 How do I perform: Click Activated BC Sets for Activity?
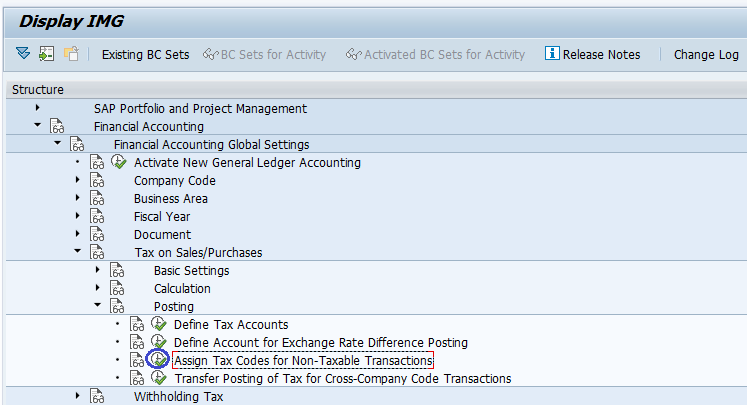pos(435,55)
